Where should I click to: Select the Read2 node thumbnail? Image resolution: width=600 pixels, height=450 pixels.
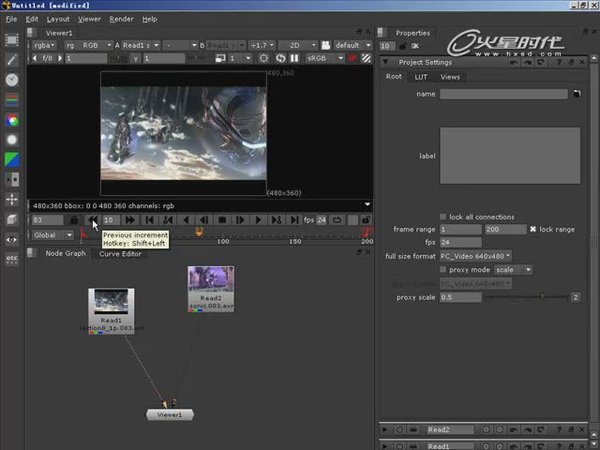pyautogui.click(x=211, y=279)
